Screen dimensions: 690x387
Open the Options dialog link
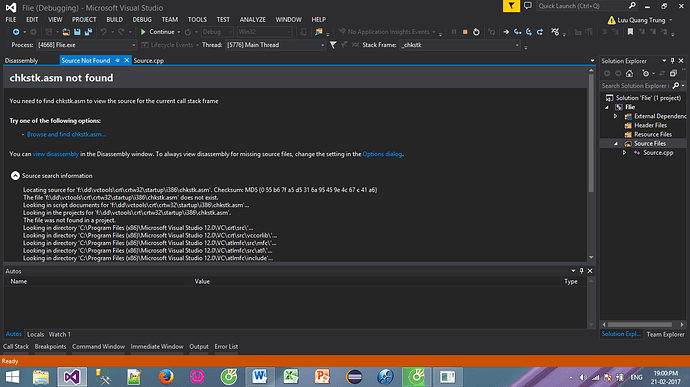382,154
